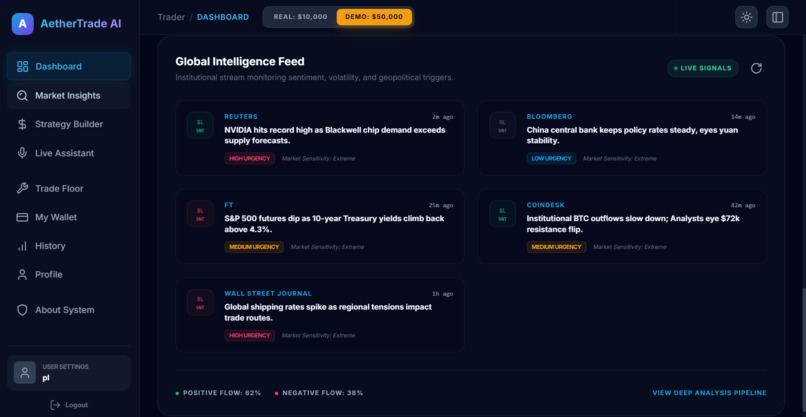Screen dimensions: 806x417
Task: Click the LIVE SIGNALS badge
Action: (703, 68)
